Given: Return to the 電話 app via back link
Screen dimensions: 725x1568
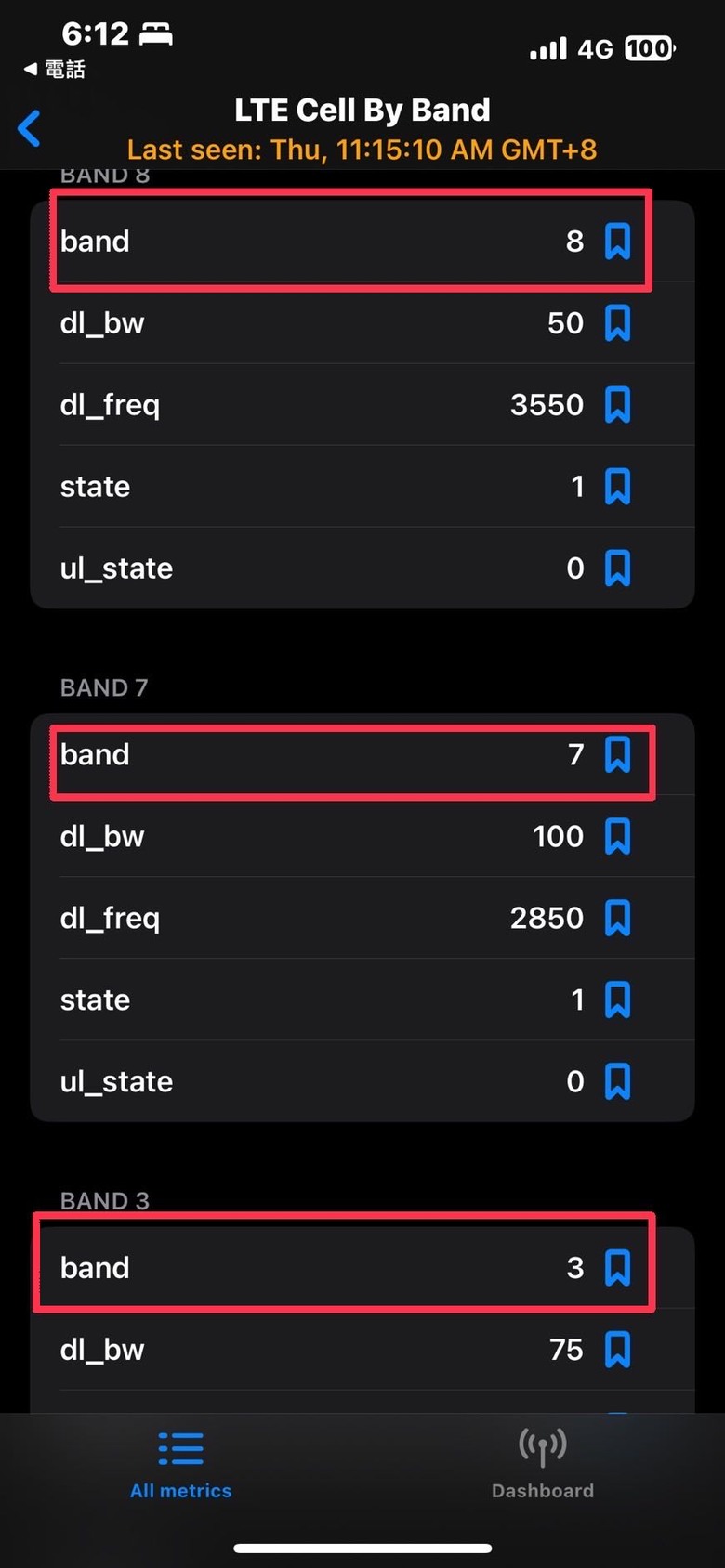Looking at the screenshot, I should (x=54, y=69).
